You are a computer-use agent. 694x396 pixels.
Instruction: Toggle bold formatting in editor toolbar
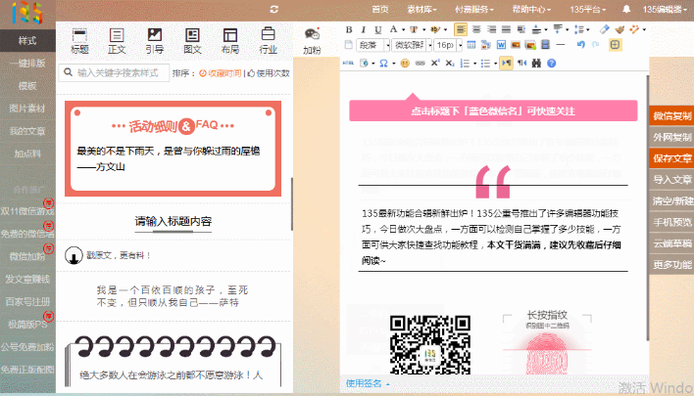349,30
